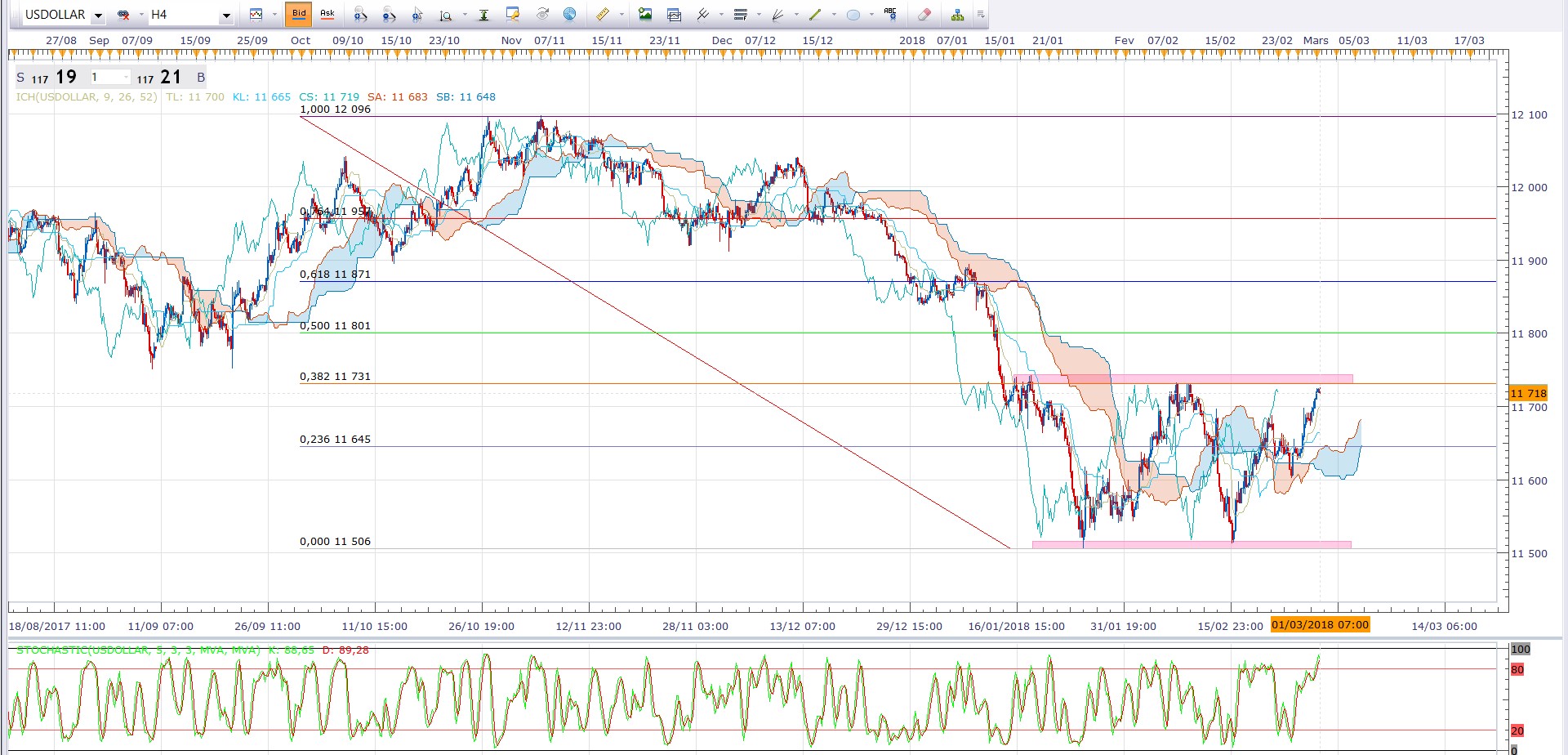Click the blue radar icon
The height and width of the screenshot is (755, 1568).
pyautogui.click(x=570, y=15)
